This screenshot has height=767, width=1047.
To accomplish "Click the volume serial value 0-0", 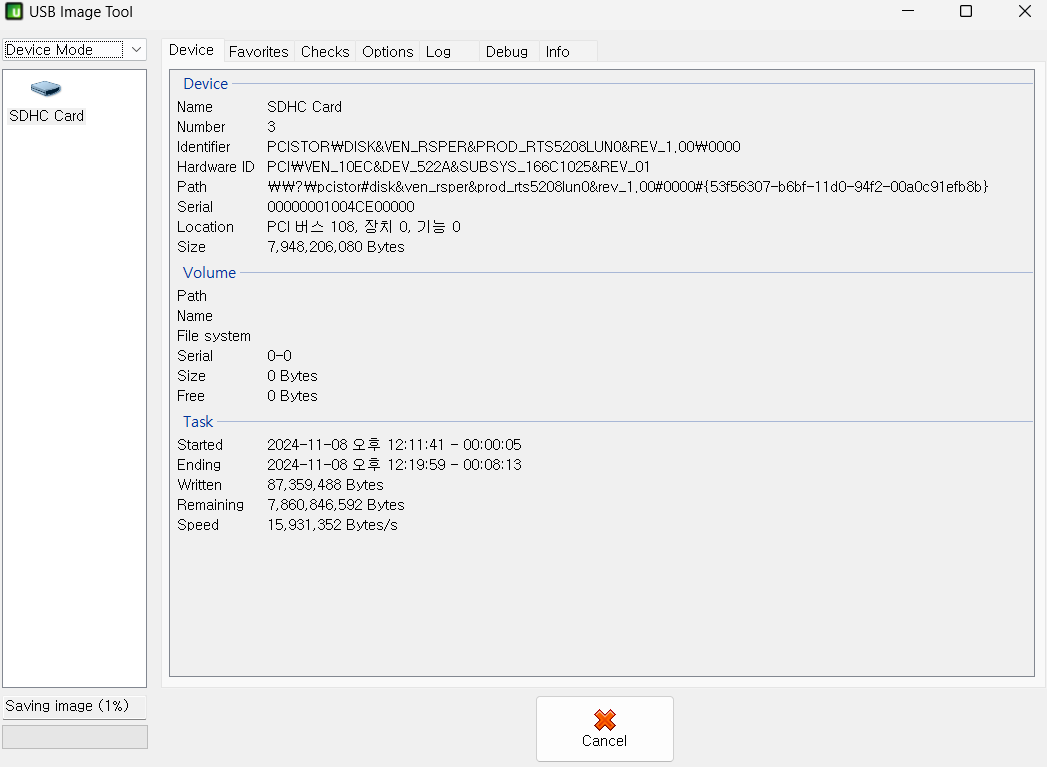I will click(279, 356).
